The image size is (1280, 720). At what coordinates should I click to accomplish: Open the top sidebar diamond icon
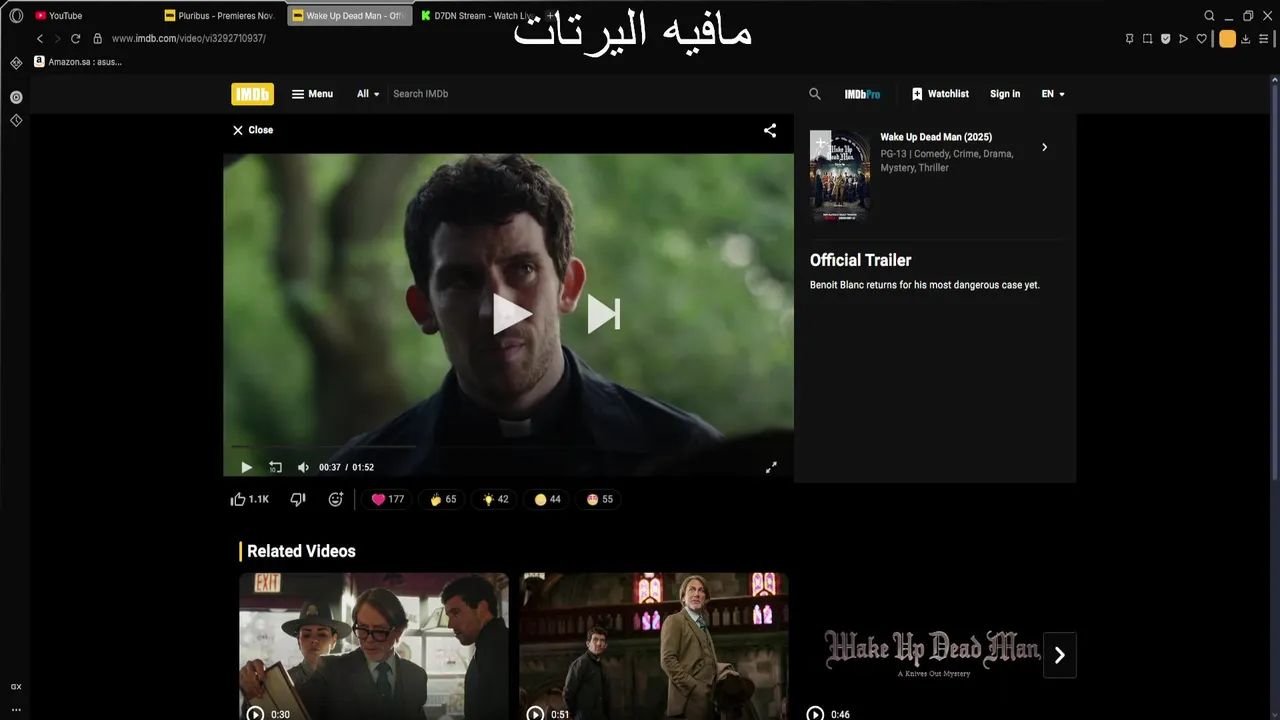pyautogui.click(x=16, y=62)
